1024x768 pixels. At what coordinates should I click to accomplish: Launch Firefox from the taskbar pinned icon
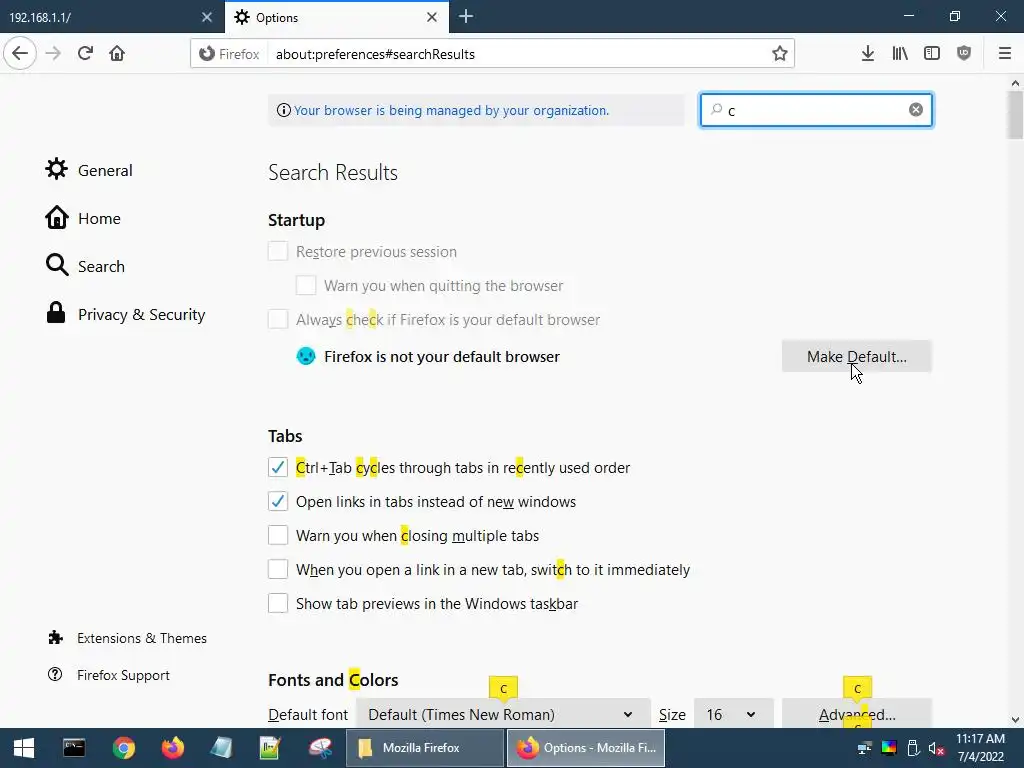click(x=173, y=748)
